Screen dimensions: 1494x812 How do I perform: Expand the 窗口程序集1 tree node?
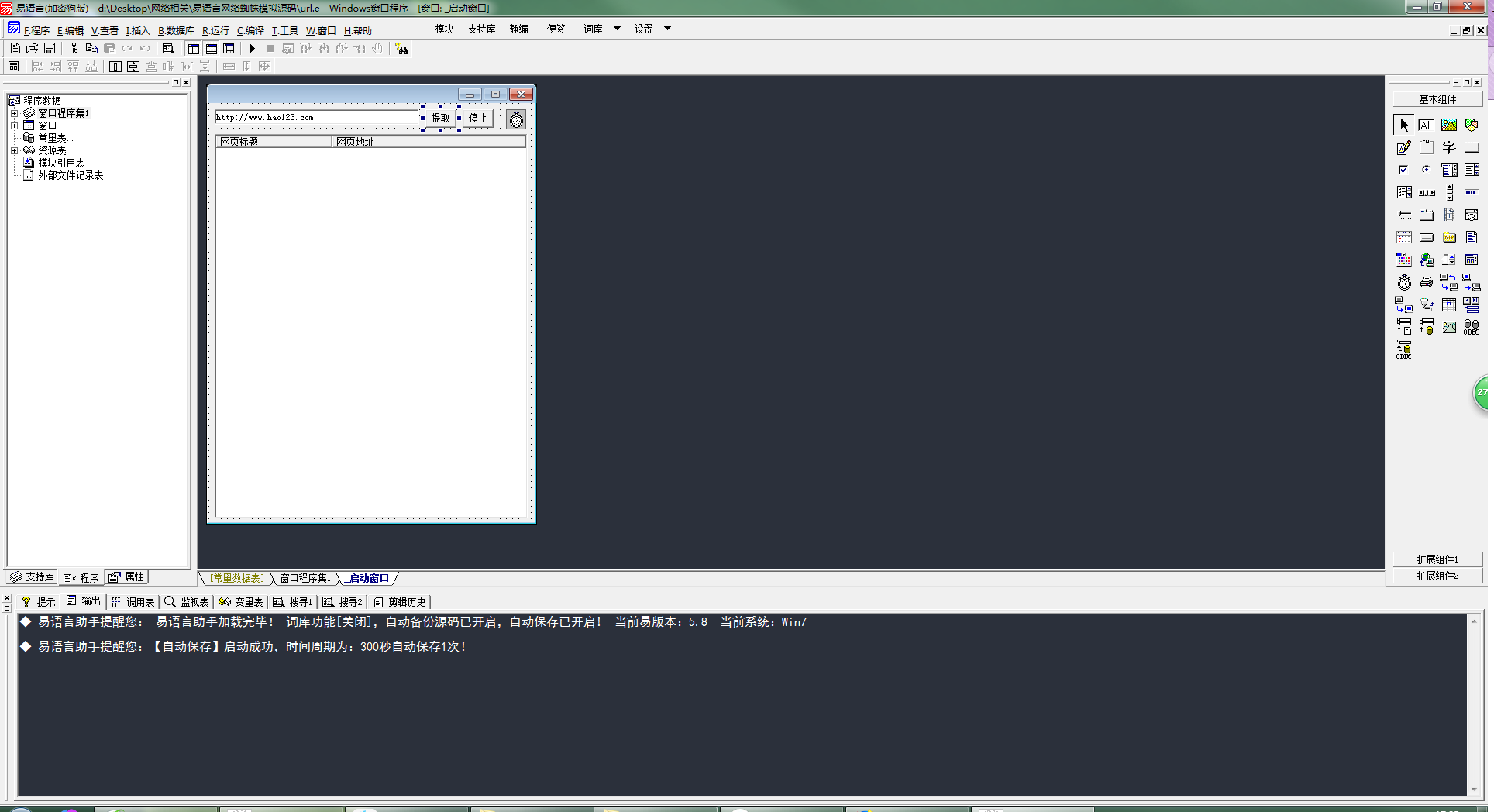pos(14,113)
